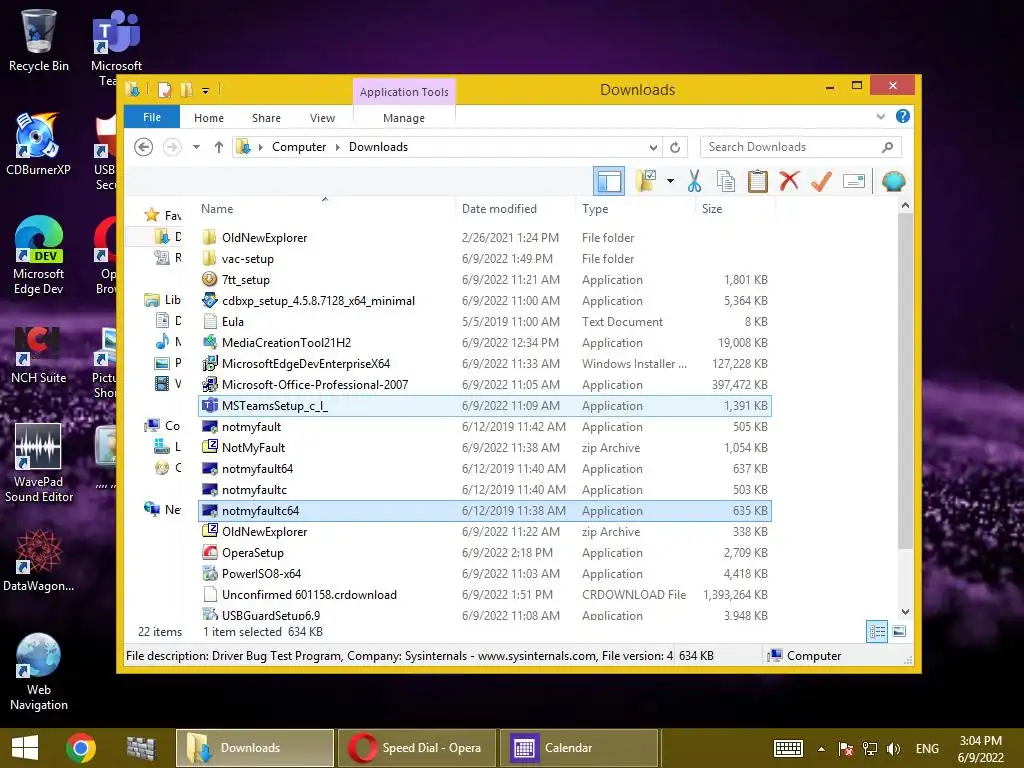Click the Help question mark icon
1024x768 pixels.
[x=903, y=116]
